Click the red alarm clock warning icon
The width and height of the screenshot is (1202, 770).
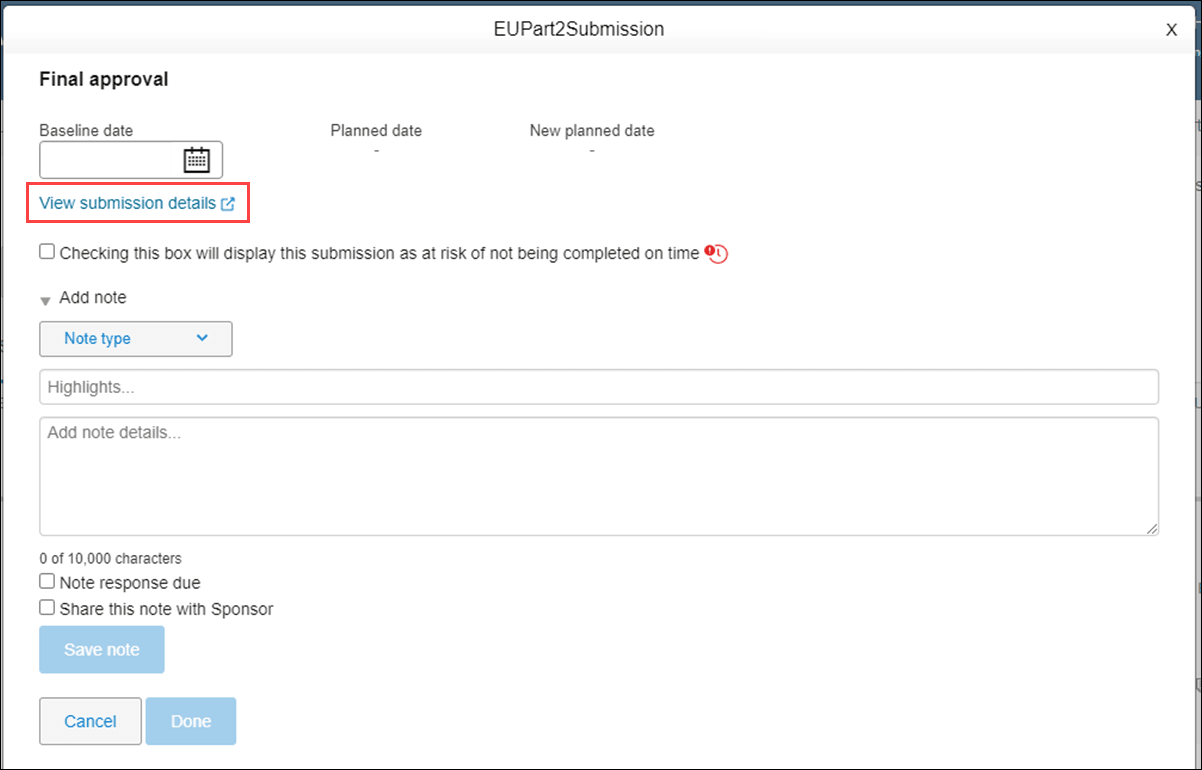[716, 254]
